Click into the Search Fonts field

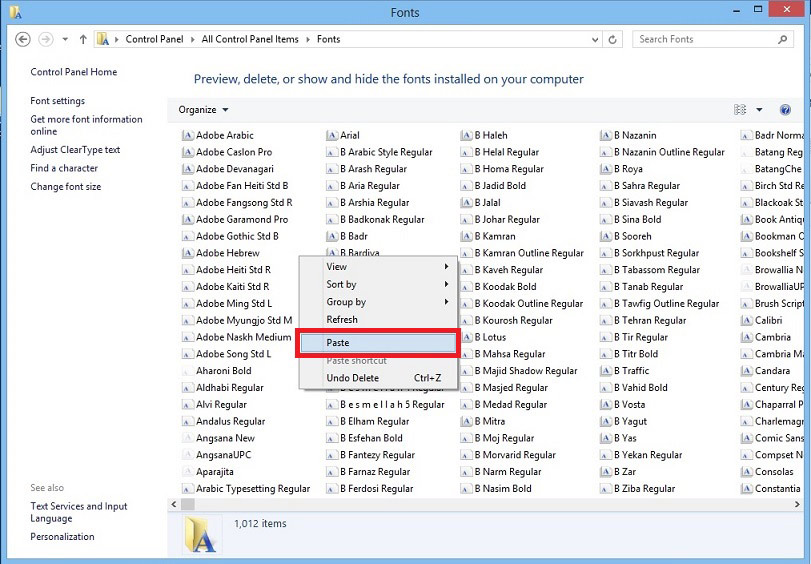click(x=705, y=39)
